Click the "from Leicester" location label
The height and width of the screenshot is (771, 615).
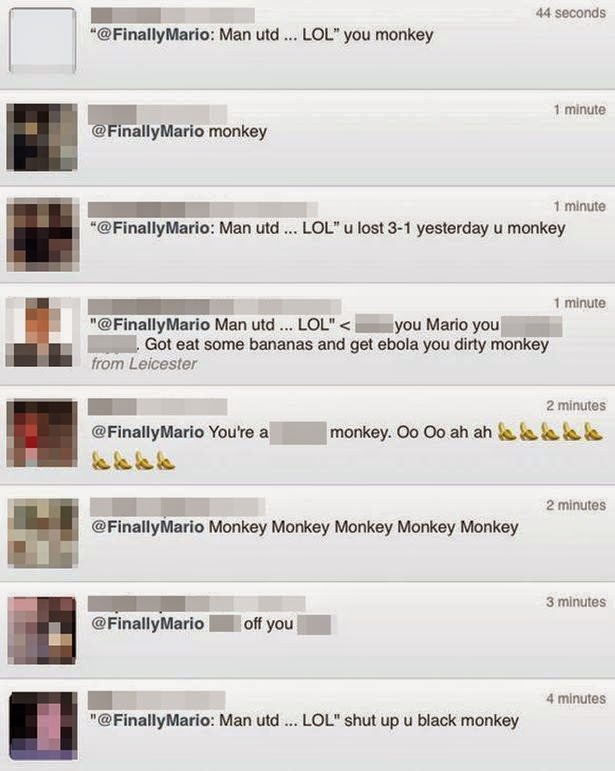144,364
